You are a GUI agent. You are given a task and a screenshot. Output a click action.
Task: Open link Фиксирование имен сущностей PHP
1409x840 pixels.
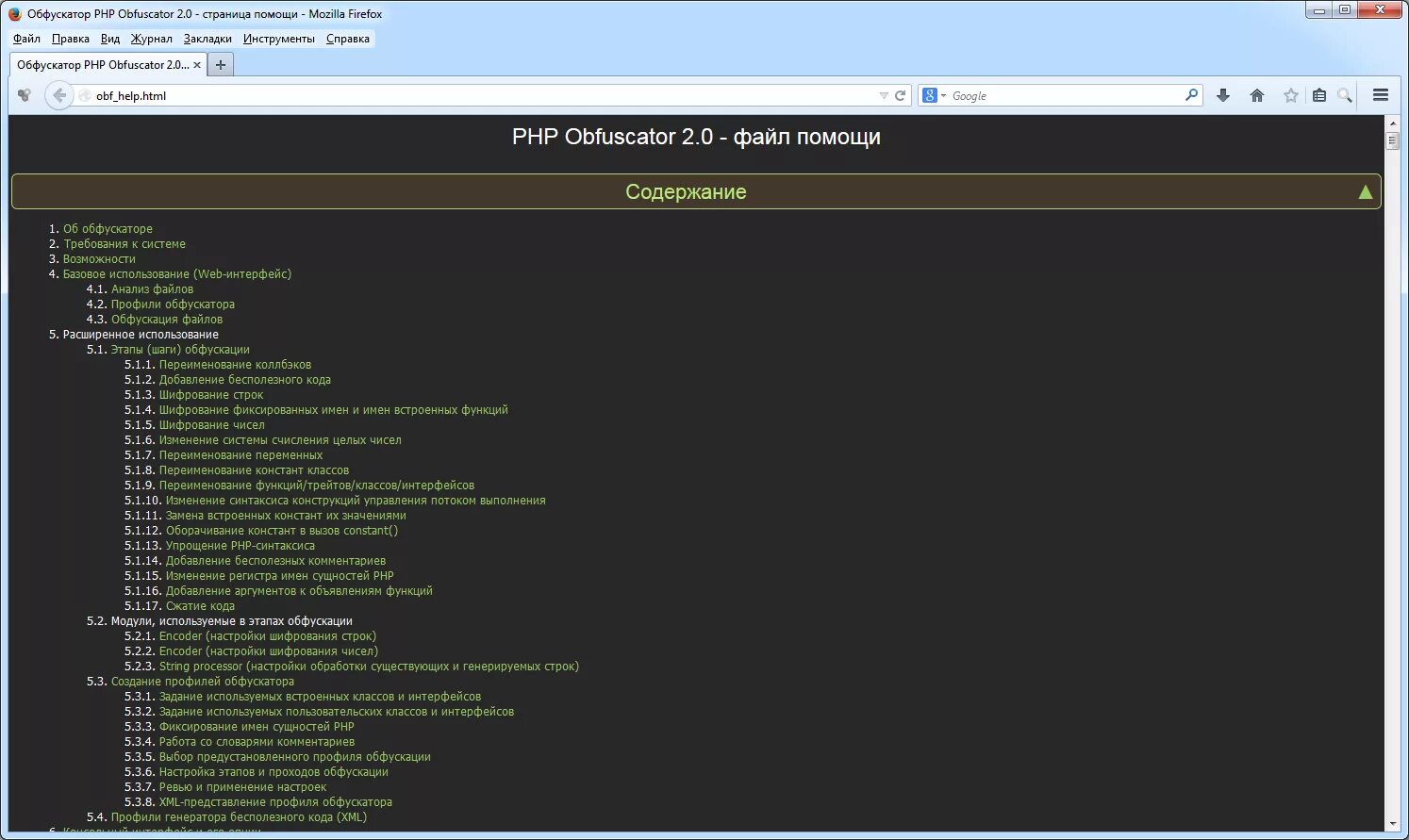pos(257,727)
